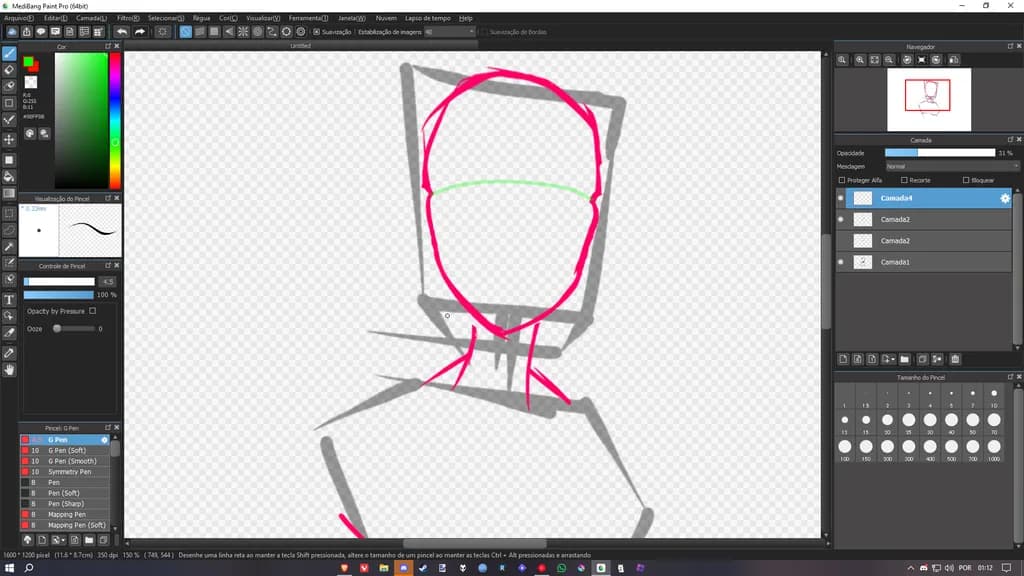This screenshot has width=1024, height=576.
Task: Open the Mesclagem blend mode dropdown
Action: coord(952,167)
